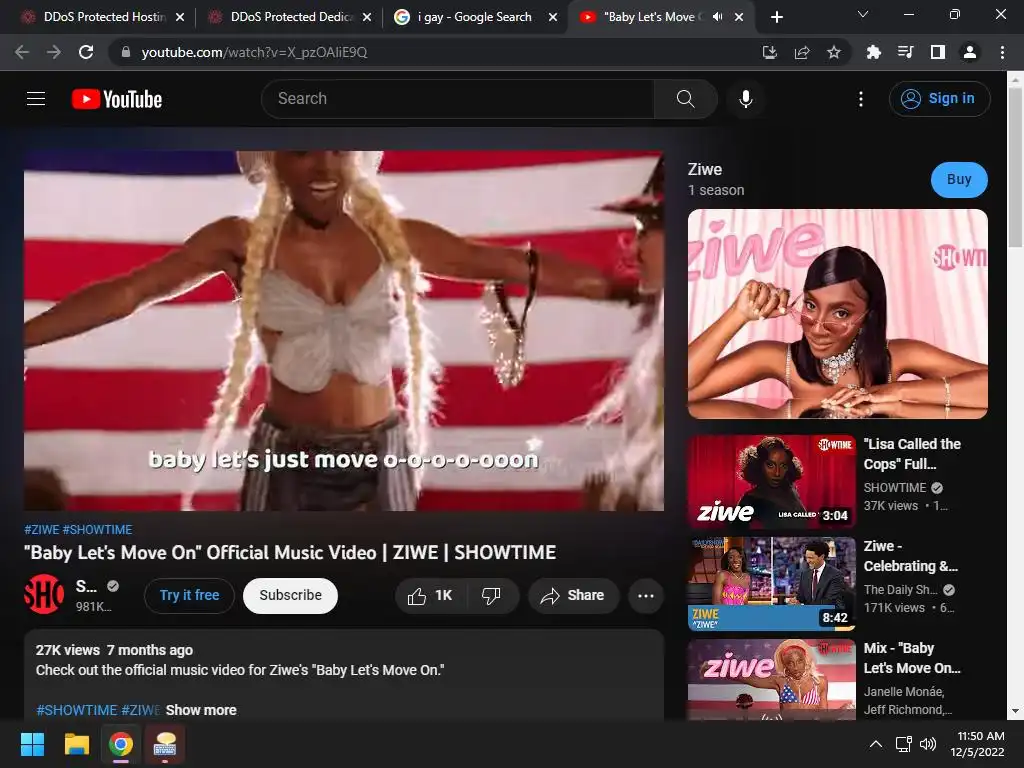The width and height of the screenshot is (1024, 768).
Task: Reload the YouTube page
Action: [86, 52]
